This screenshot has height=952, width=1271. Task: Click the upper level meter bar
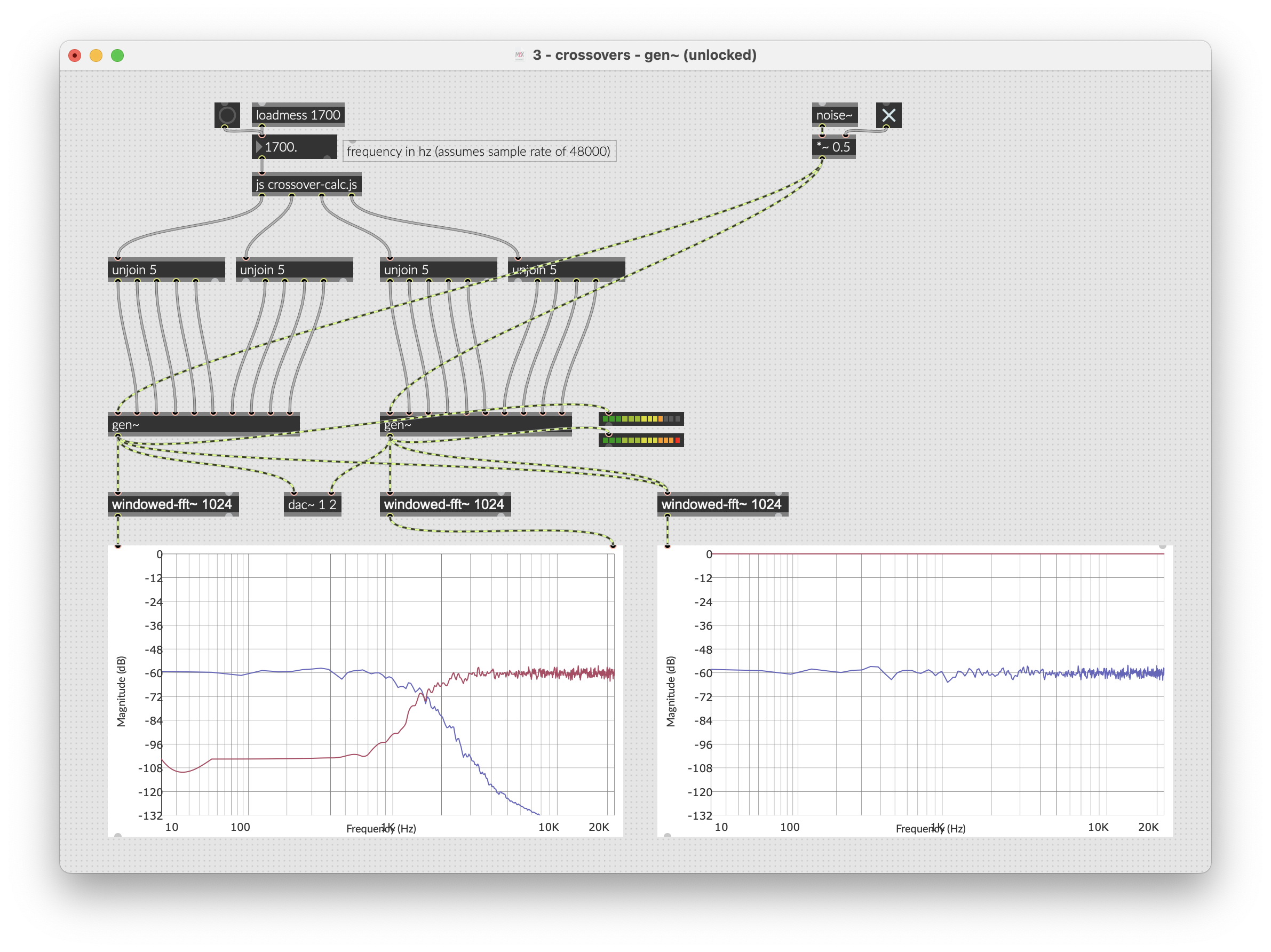click(641, 419)
